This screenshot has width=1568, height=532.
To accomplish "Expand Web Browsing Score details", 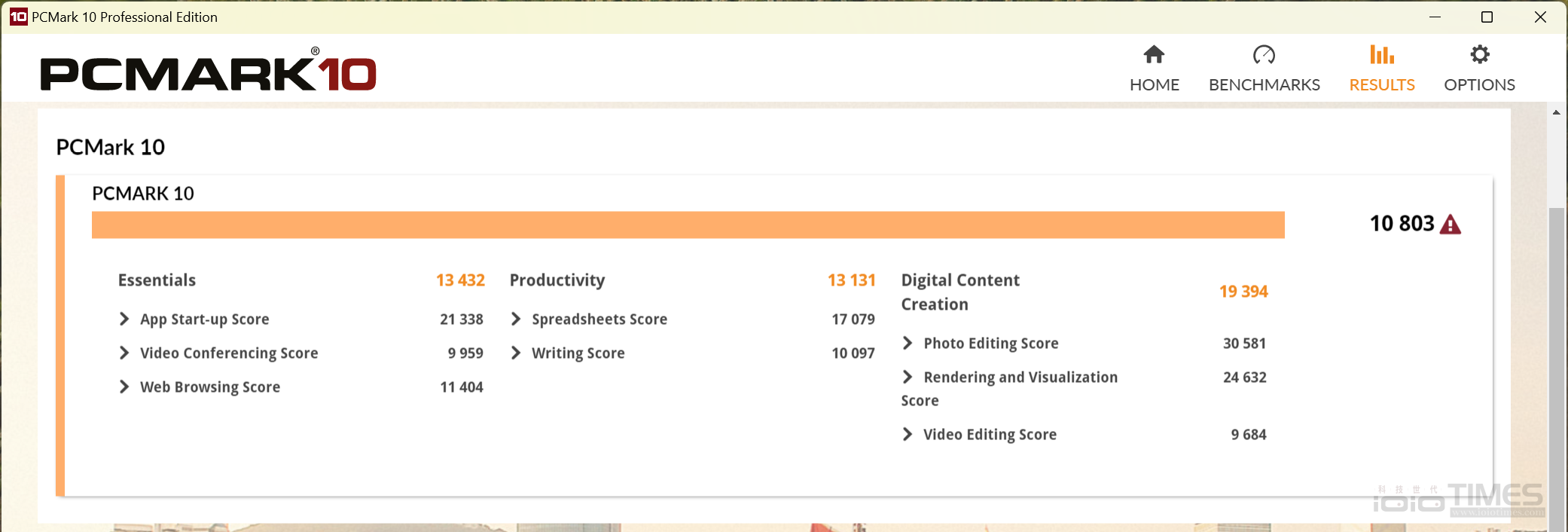I will (x=124, y=387).
